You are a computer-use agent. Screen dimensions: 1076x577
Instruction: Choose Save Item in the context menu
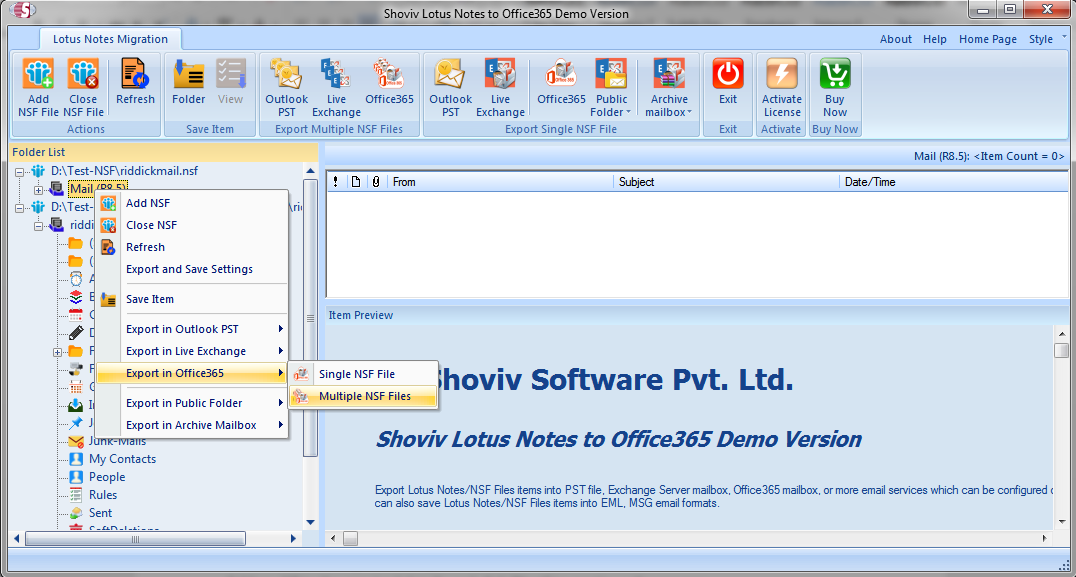(191, 299)
